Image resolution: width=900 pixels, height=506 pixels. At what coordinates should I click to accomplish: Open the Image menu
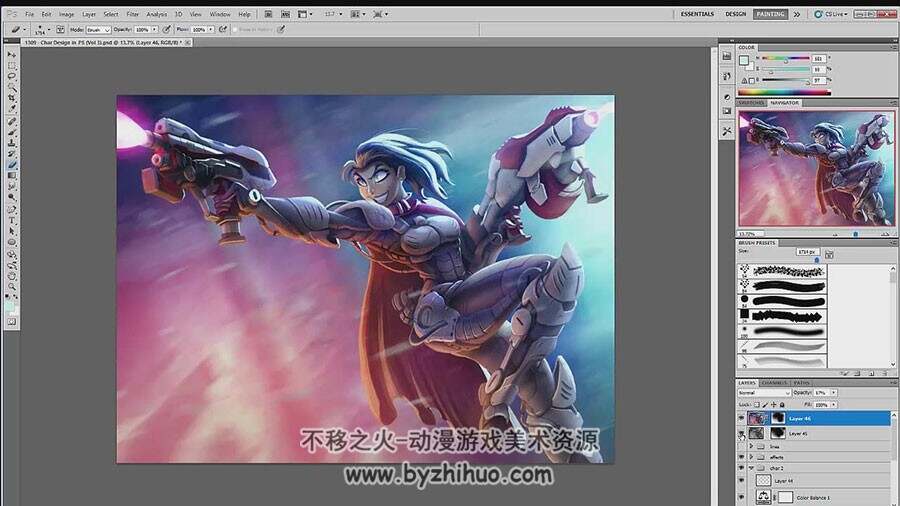[x=67, y=14]
